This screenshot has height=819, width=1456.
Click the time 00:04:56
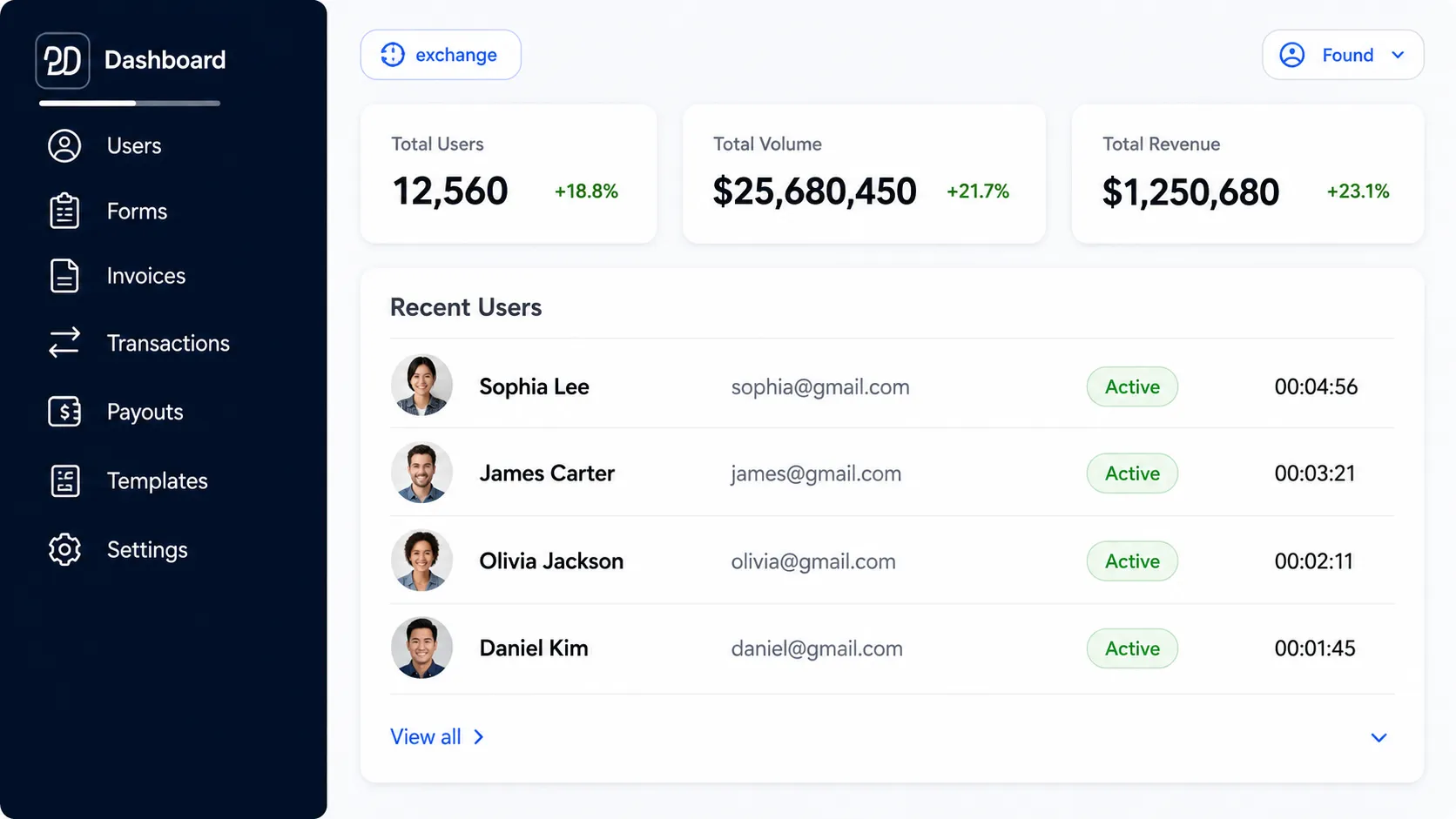(x=1316, y=386)
